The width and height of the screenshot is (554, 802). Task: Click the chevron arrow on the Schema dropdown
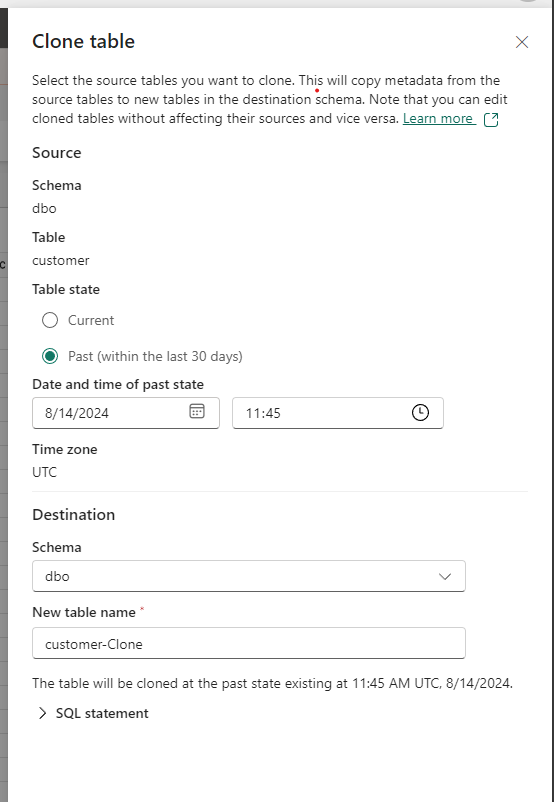coord(445,576)
